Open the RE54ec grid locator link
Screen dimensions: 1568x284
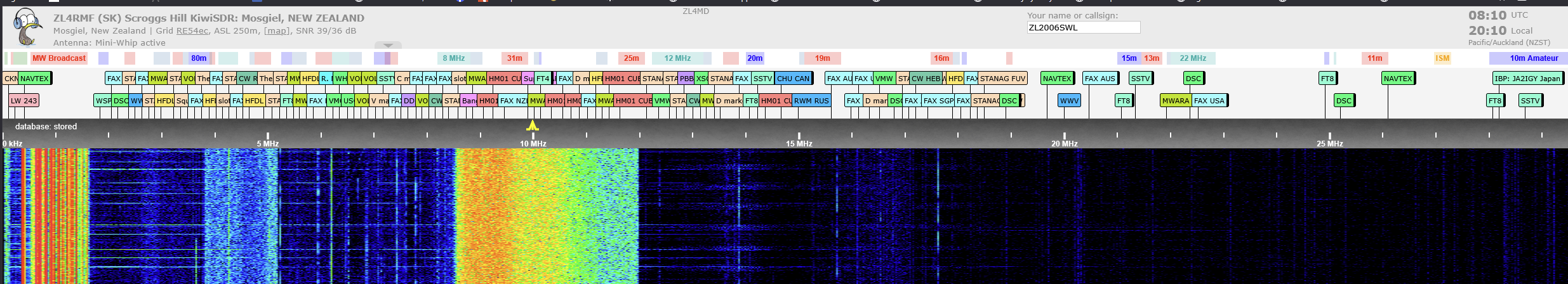192,30
